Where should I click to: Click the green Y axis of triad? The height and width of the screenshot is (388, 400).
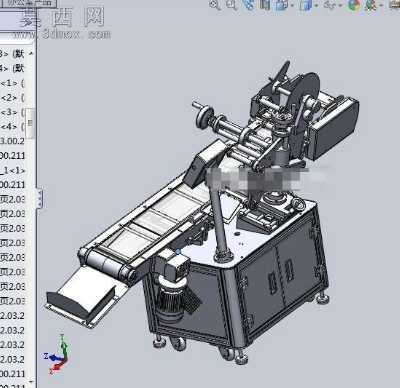[x=63, y=346]
